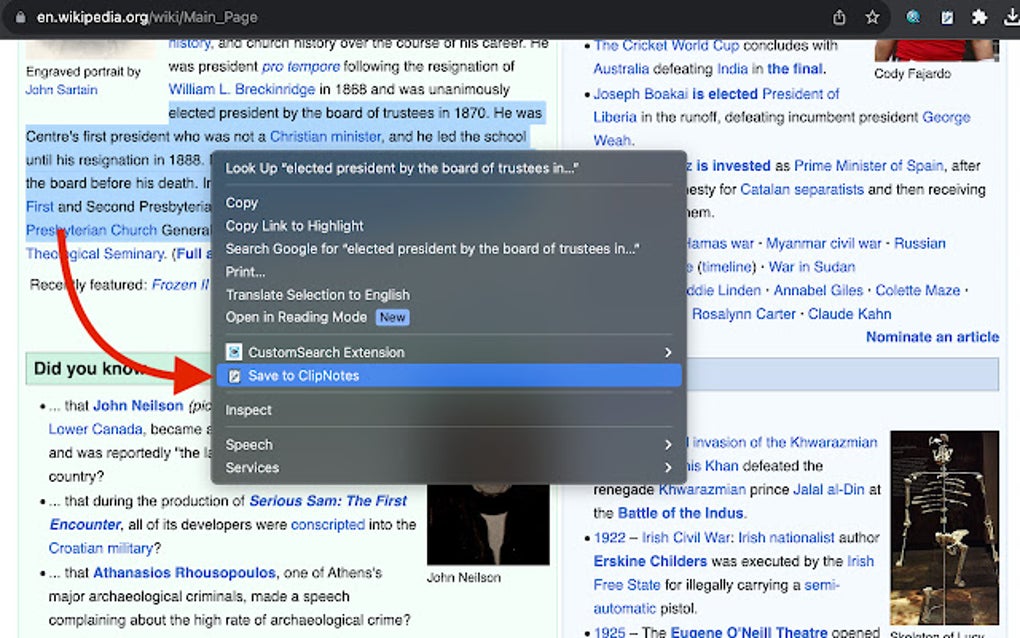Follow The Cricket World Cup link

point(667,46)
